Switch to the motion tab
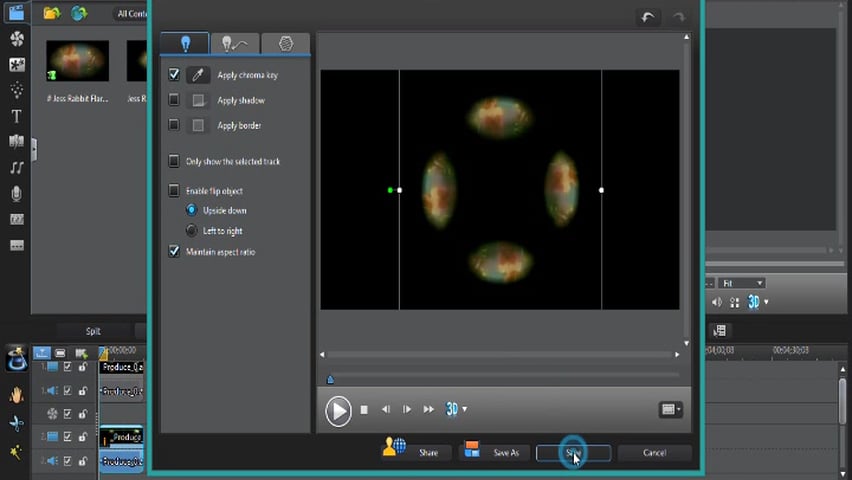This screenshot has height=480, width=852. click(235, 43)
